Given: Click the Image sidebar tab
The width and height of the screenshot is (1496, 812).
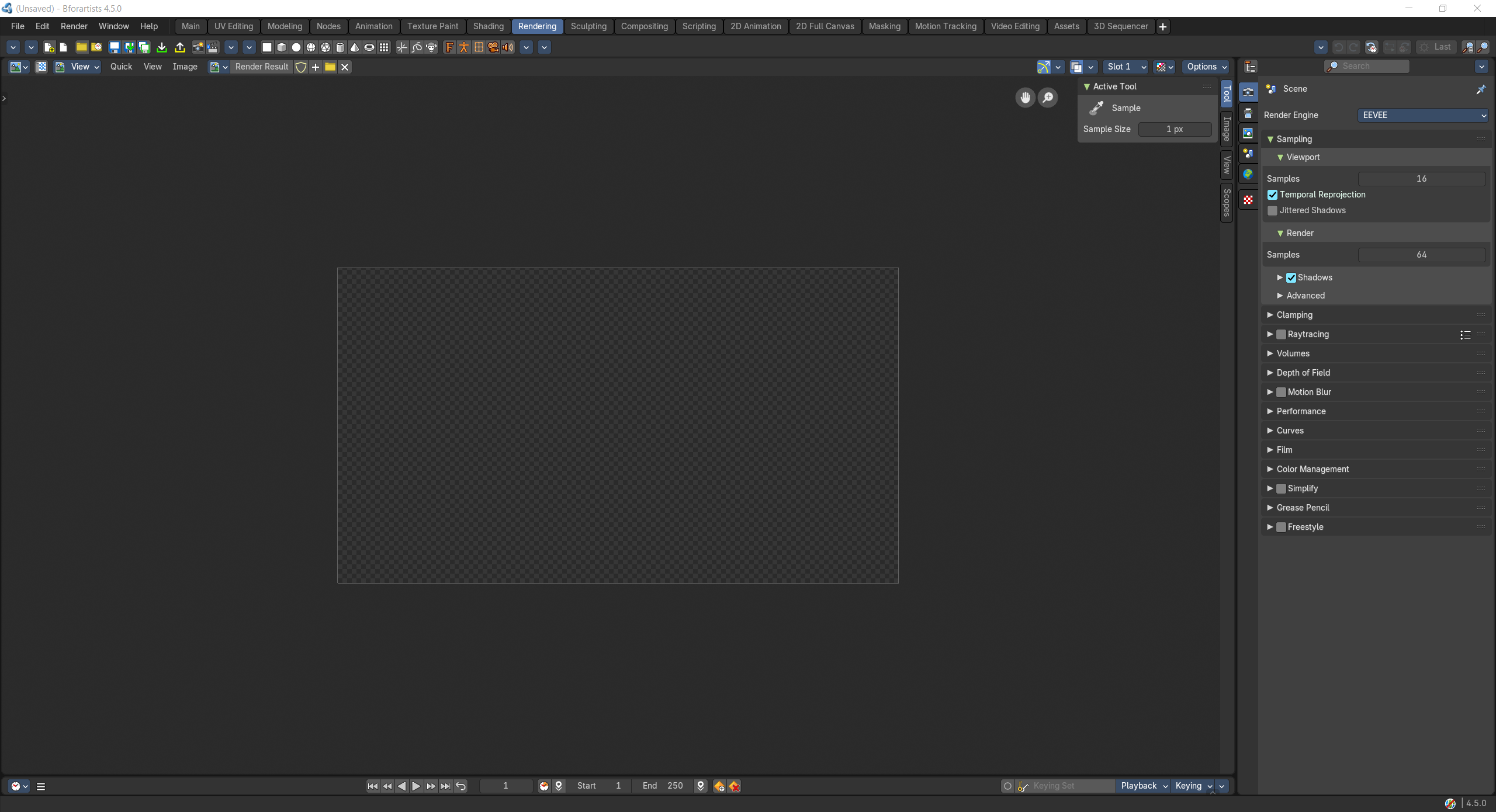Looking at the screenshot, I should coord(1227,129).
